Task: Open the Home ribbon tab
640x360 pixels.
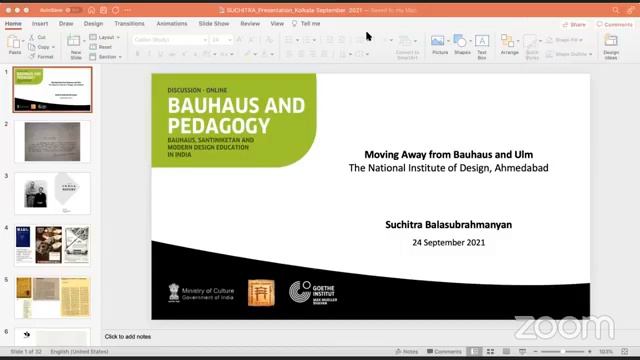Action: 13,24
